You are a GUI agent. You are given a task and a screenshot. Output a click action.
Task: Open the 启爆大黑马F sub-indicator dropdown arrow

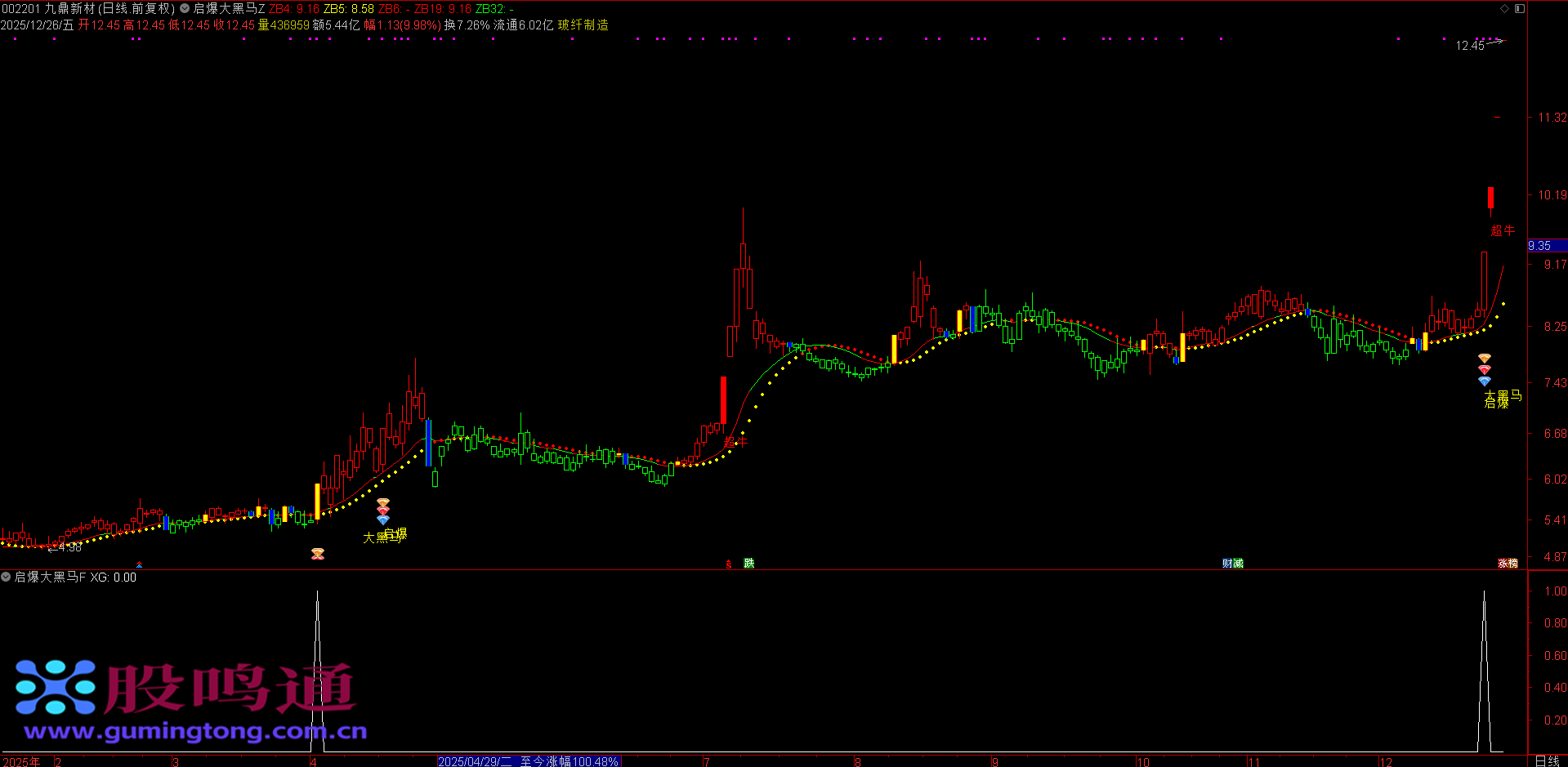(x=6, y=577)
